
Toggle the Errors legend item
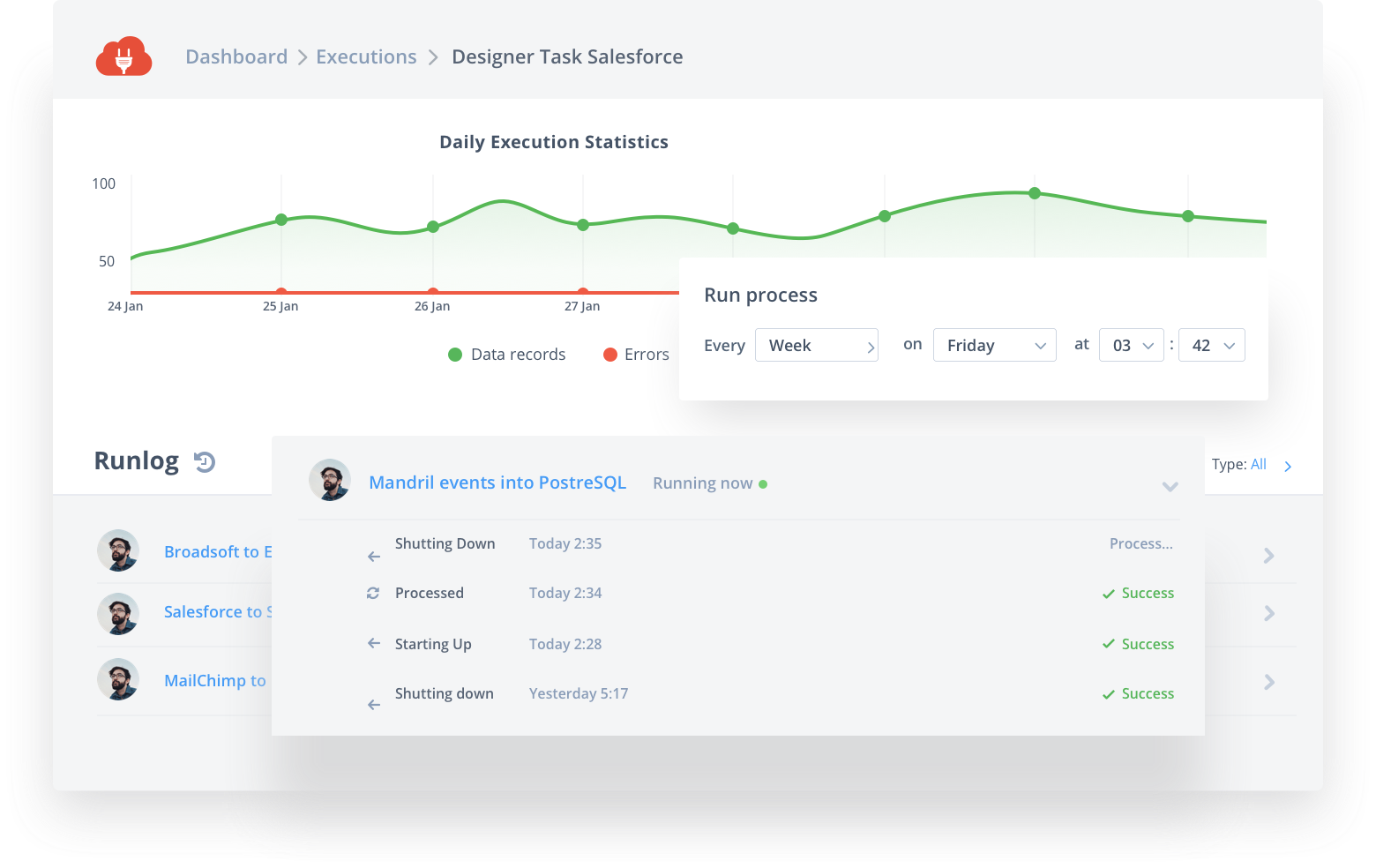[636, 355]
